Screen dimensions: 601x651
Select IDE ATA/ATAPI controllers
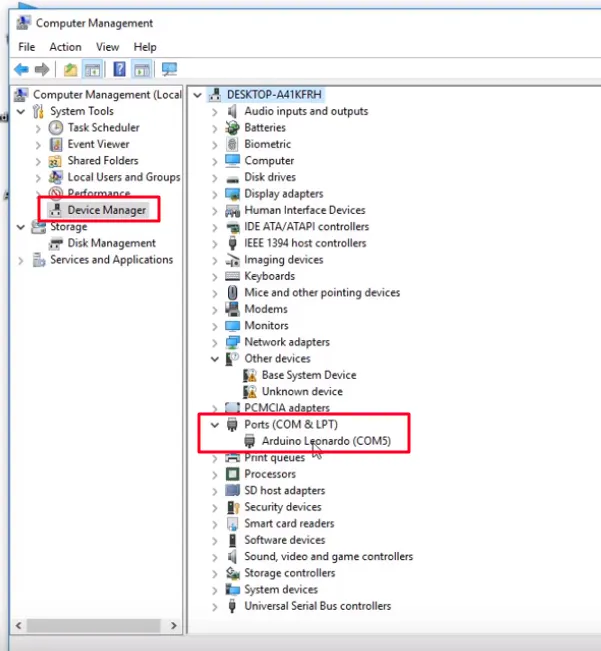tap(307, 227)
